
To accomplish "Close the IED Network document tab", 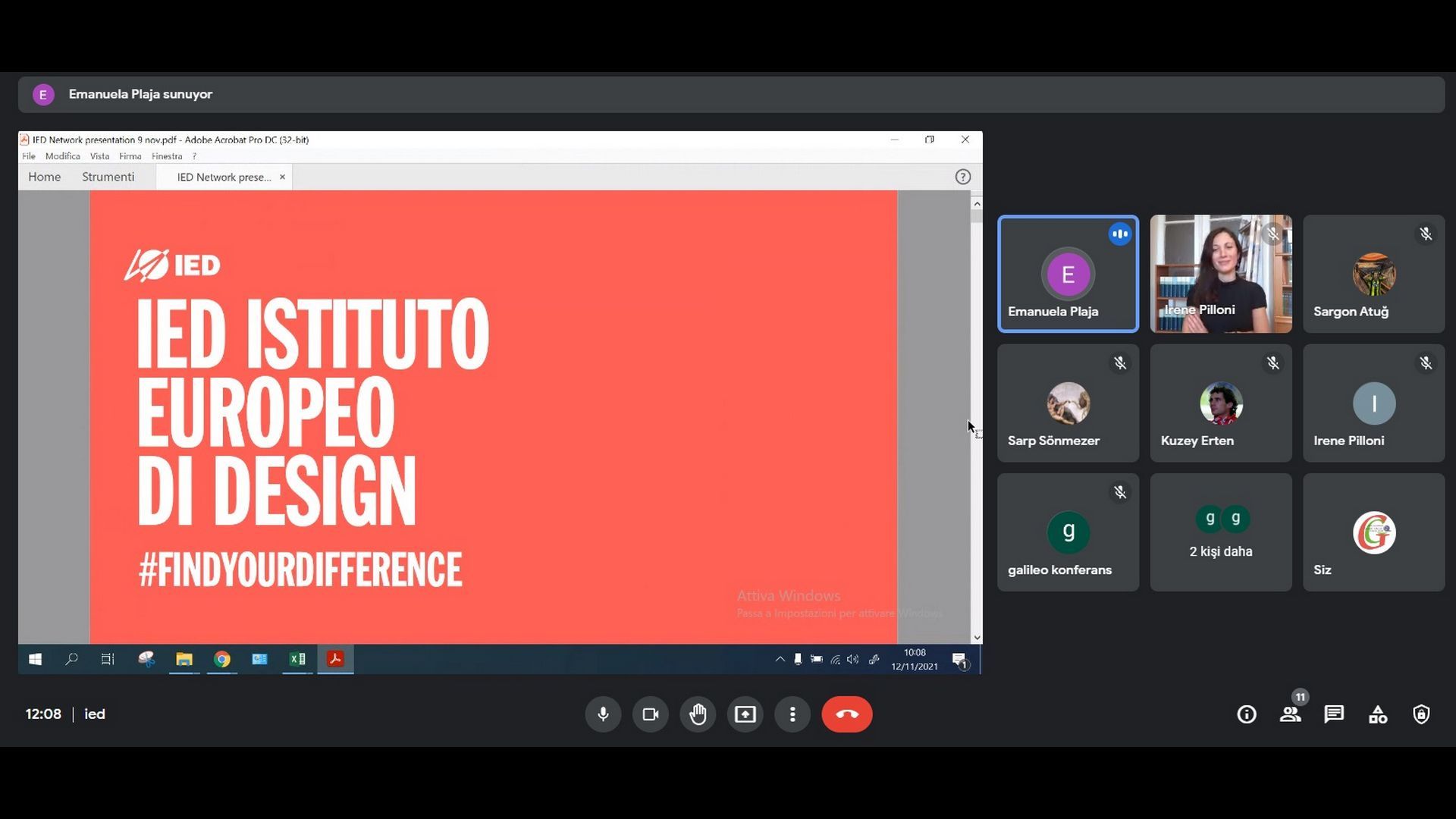I will [282, 177].
